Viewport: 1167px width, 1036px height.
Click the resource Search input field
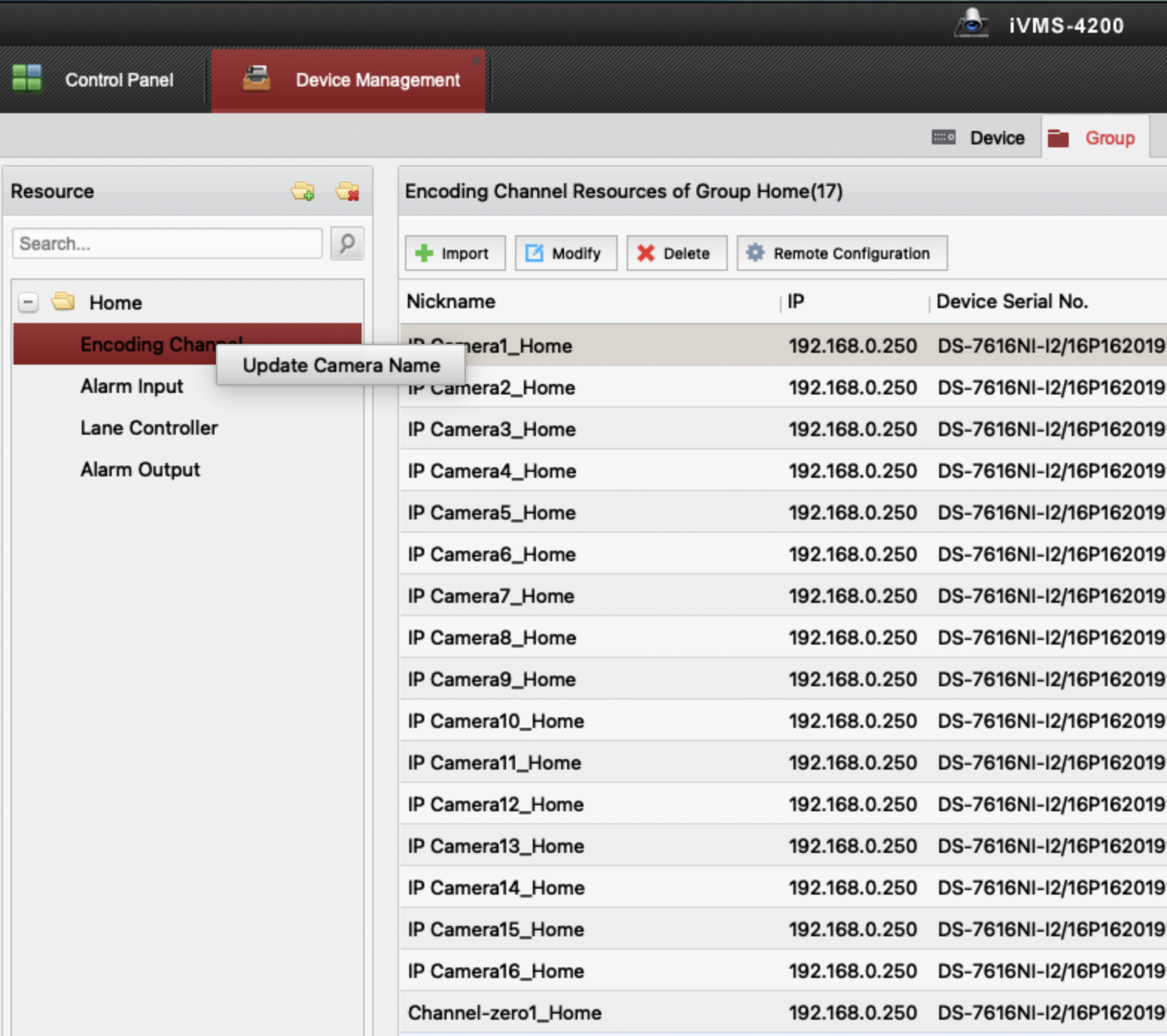167,243
